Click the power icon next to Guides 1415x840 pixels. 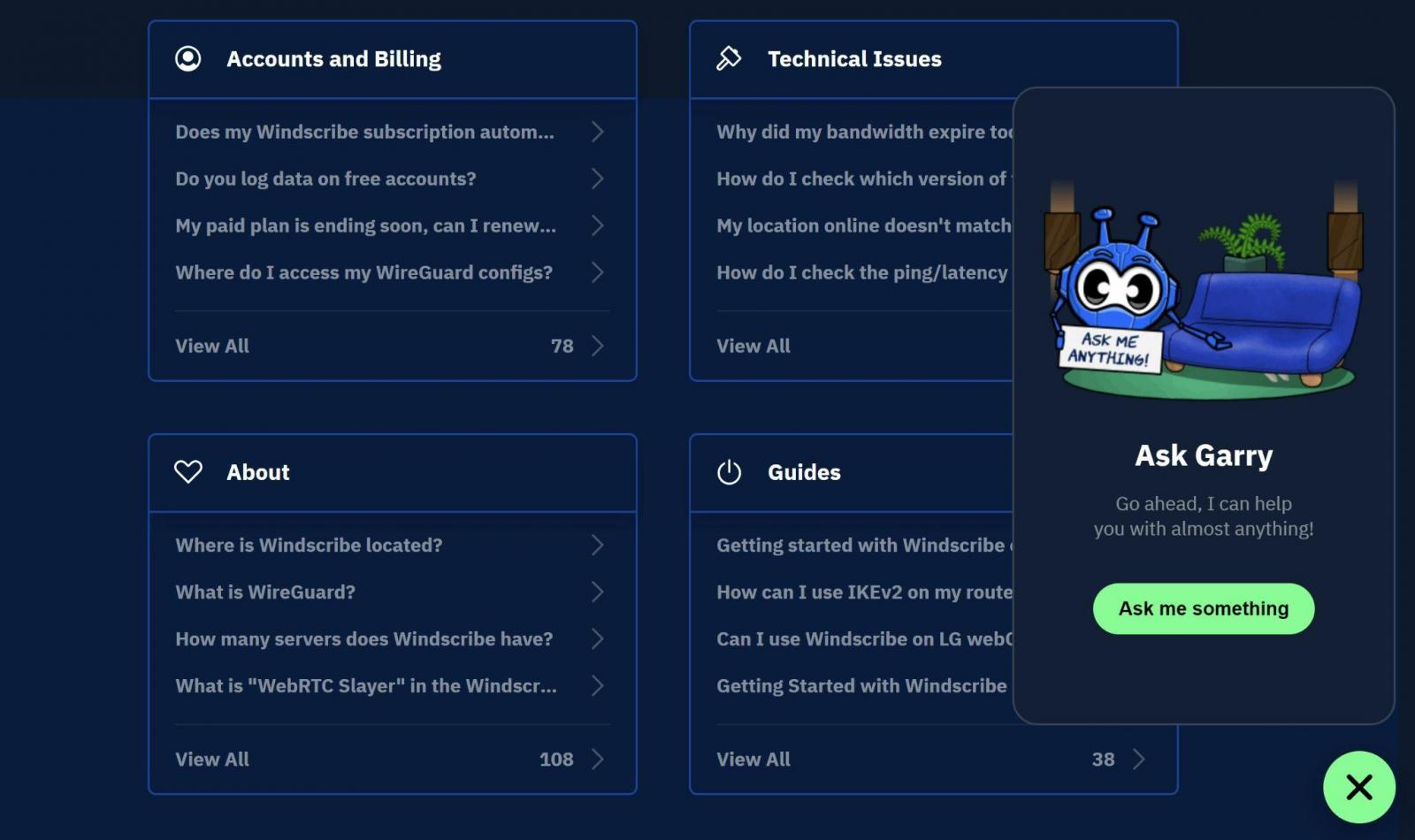click(x=730, y=472)
